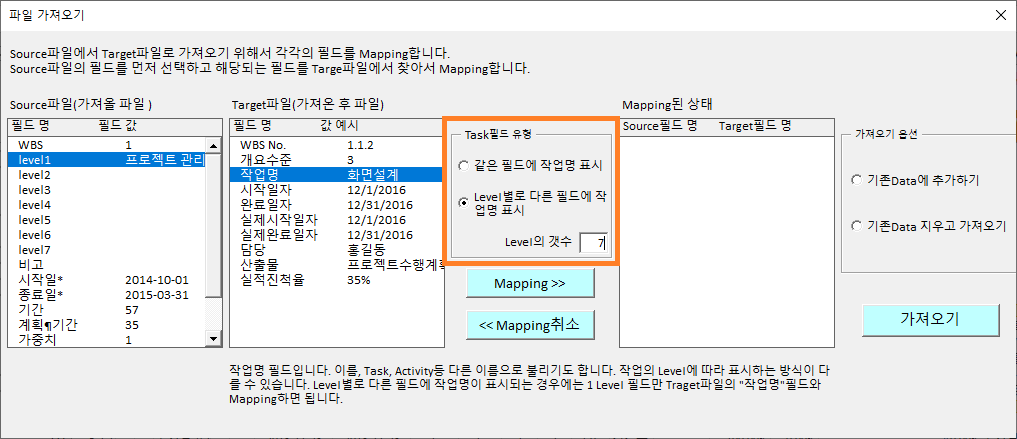Focus the 'Level의 갯수' input field

point(593,243)
